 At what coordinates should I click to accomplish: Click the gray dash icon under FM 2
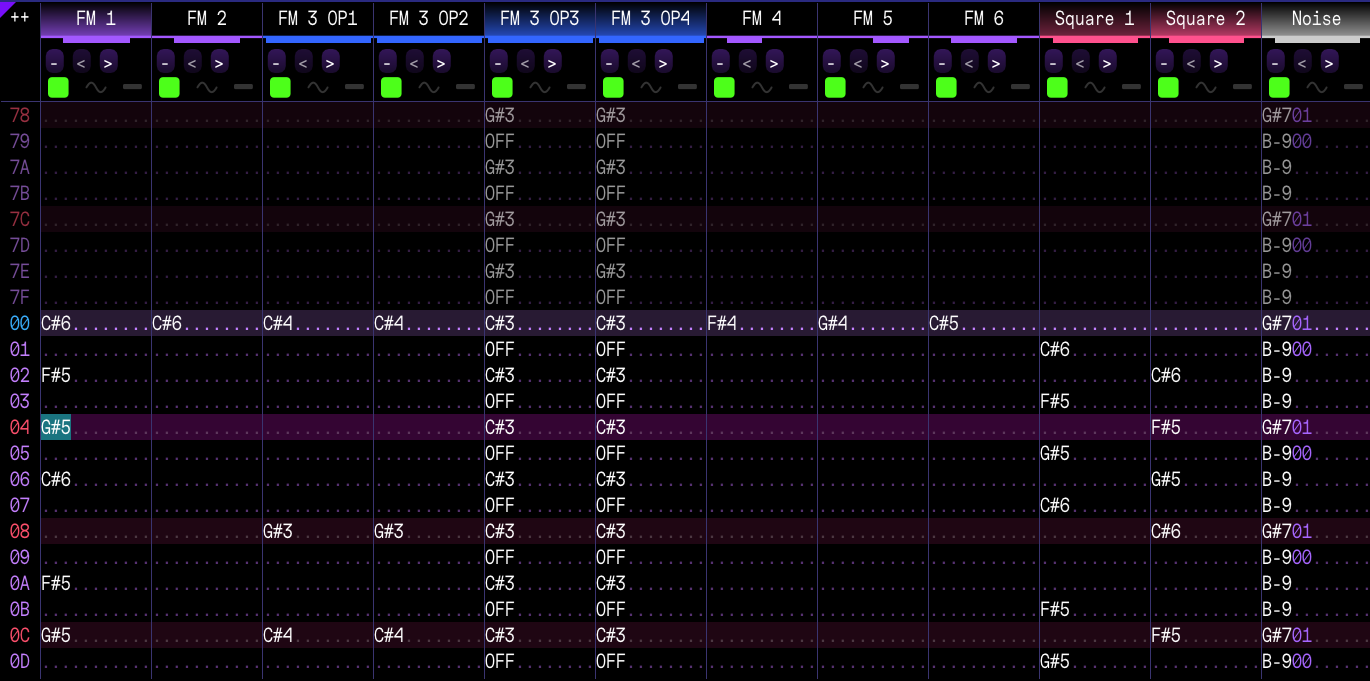point(243,87)
